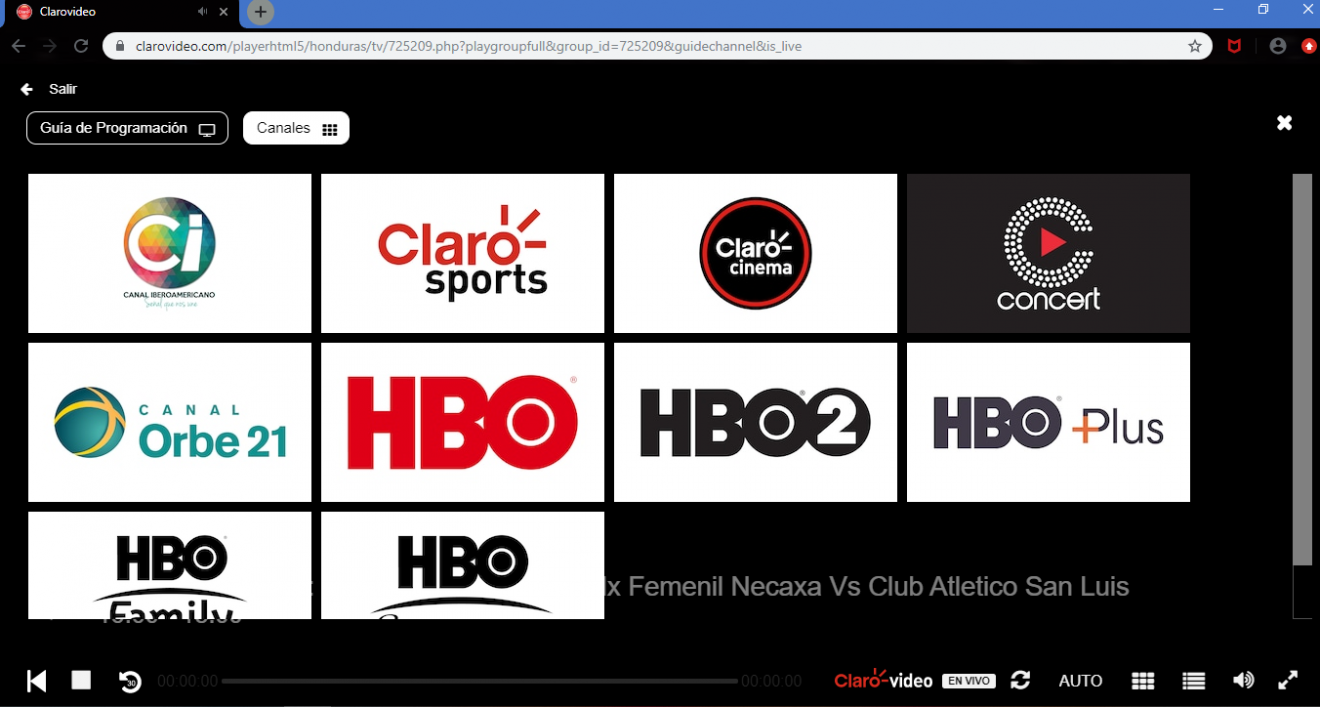Bookmark this page with the star icon
This screenshot has height=707, width=1320.
[1195, 46]
